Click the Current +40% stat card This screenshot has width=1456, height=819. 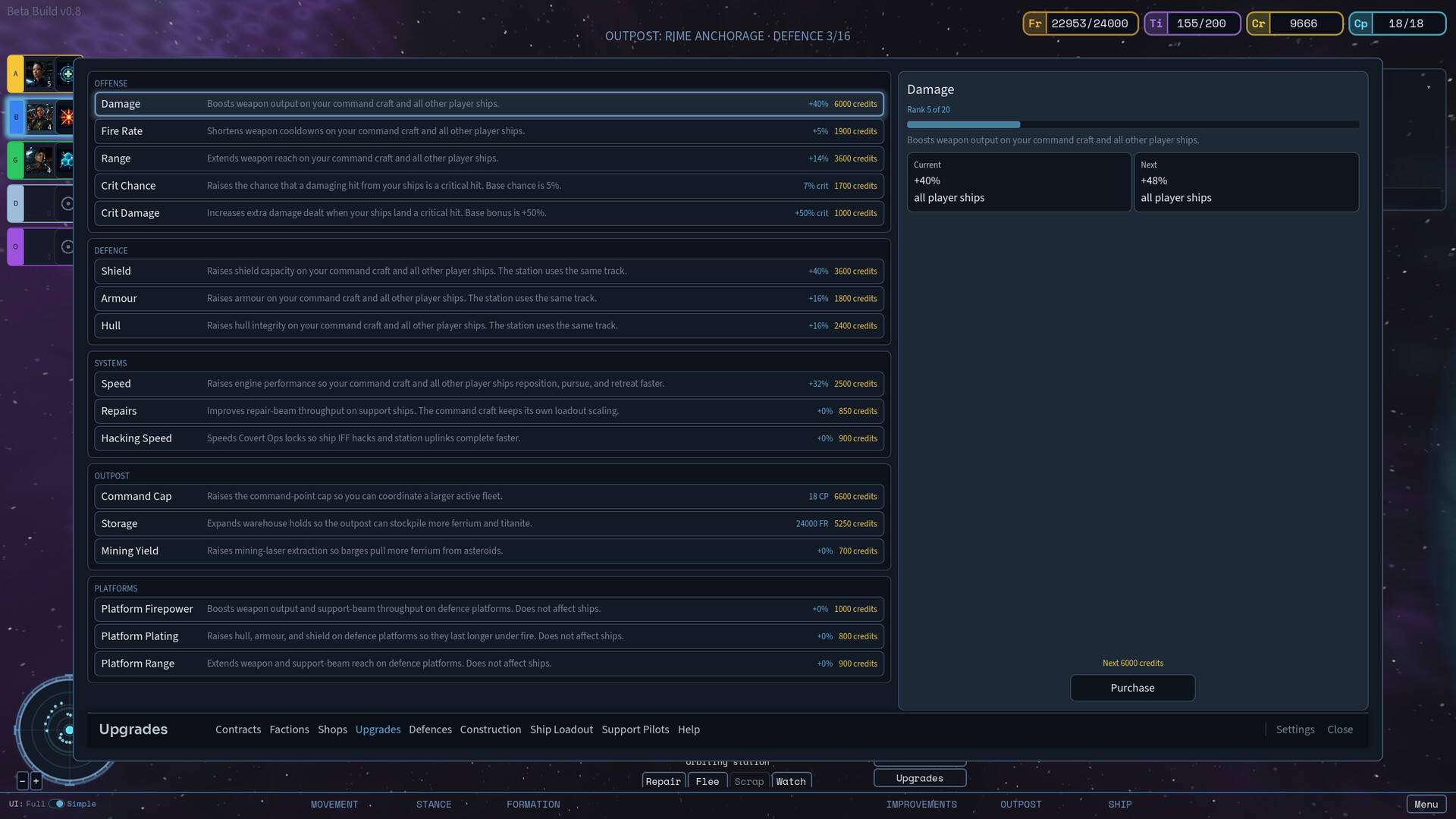1019,182
